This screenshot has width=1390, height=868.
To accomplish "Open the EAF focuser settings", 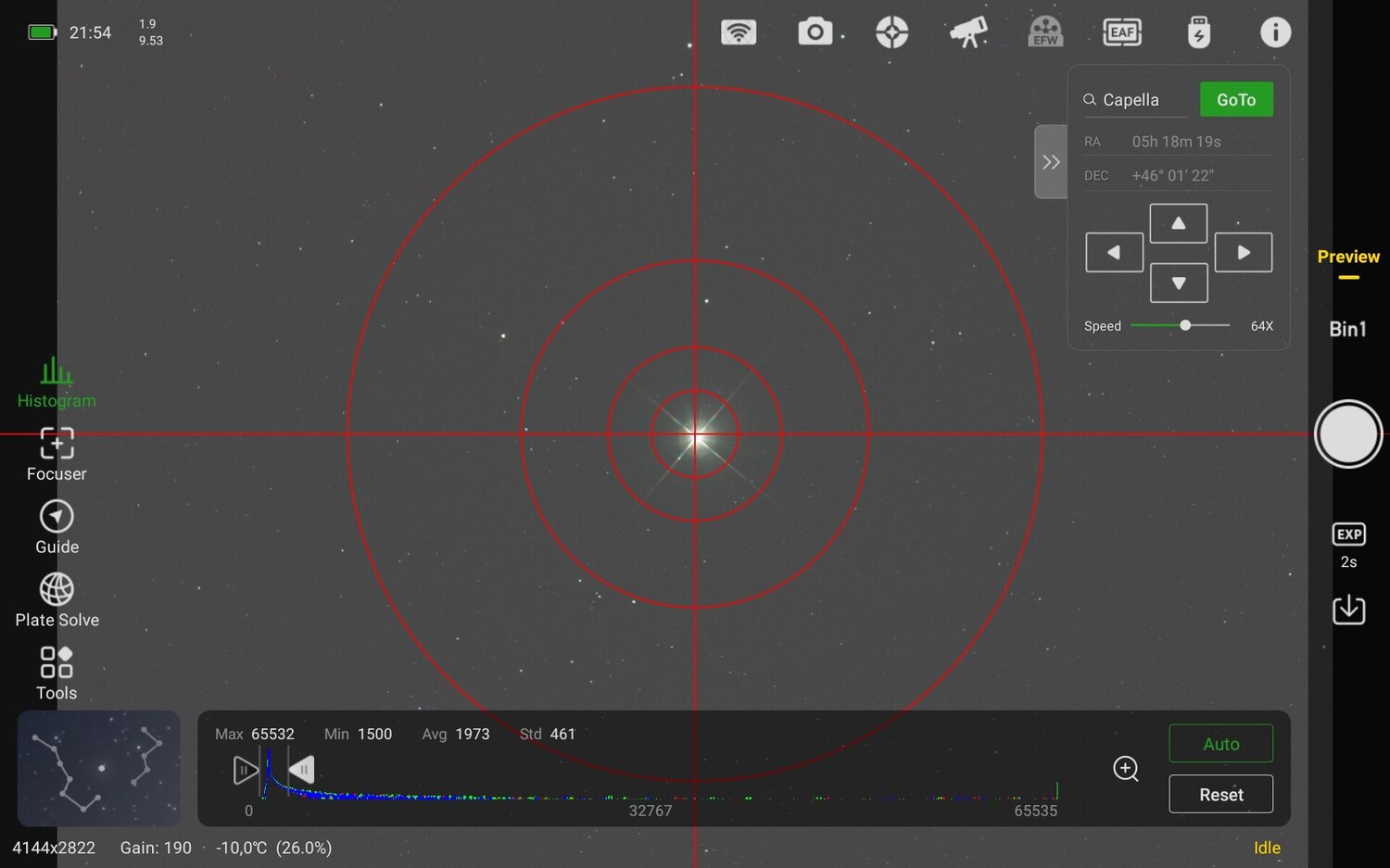I will [x=1122, y=31].
